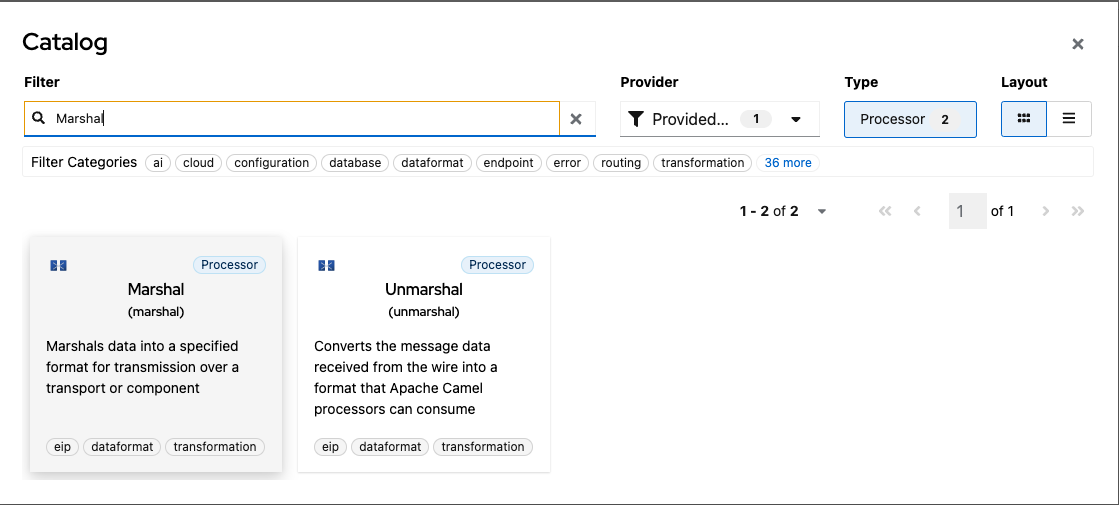Show 36 more filter categories
1119x505 pixels.
coord(788,163)
